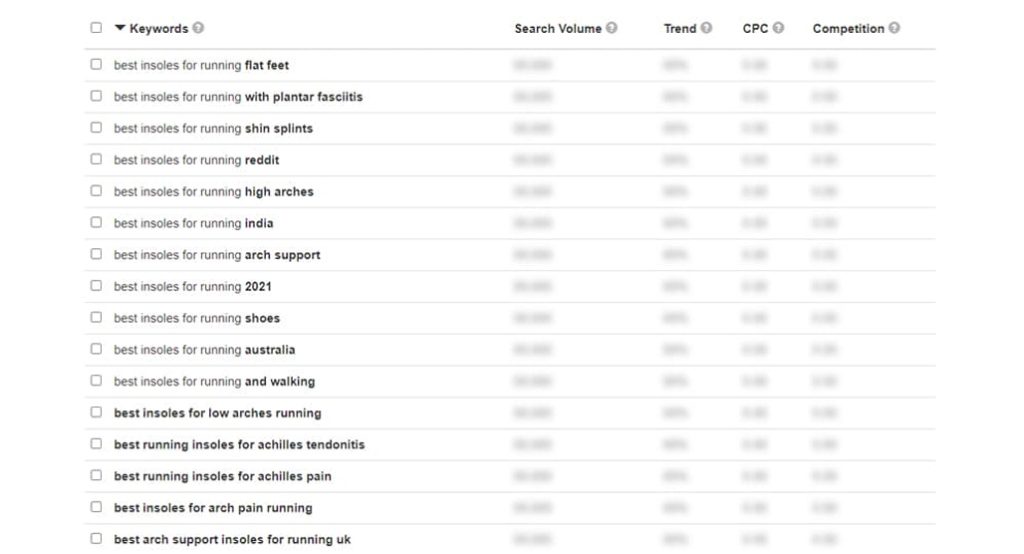1024x554 pixels.
Task: Click the Search Volume help icon
Action: (611, 28)
